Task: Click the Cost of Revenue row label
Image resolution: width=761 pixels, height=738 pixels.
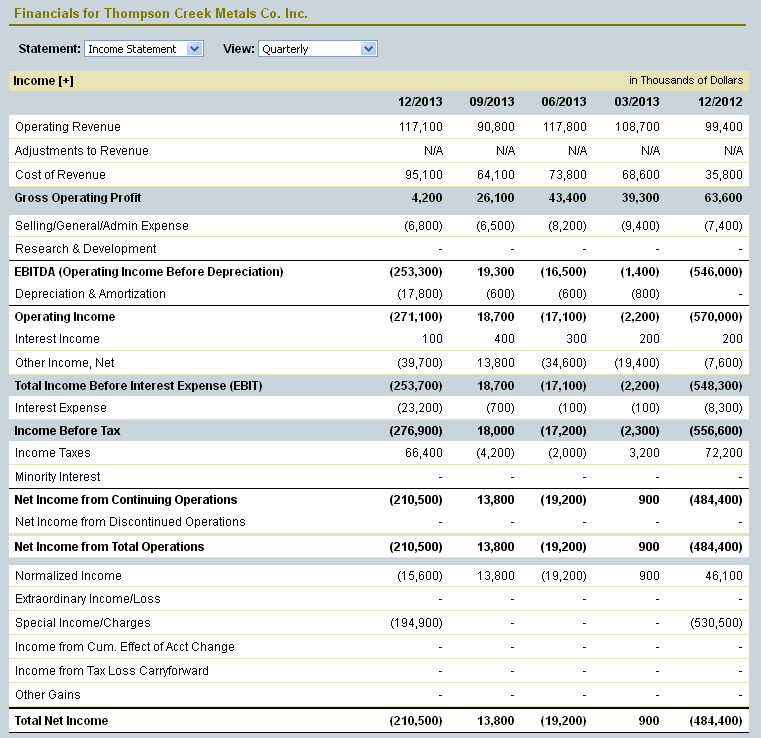Action: click(x=60, y=175)
